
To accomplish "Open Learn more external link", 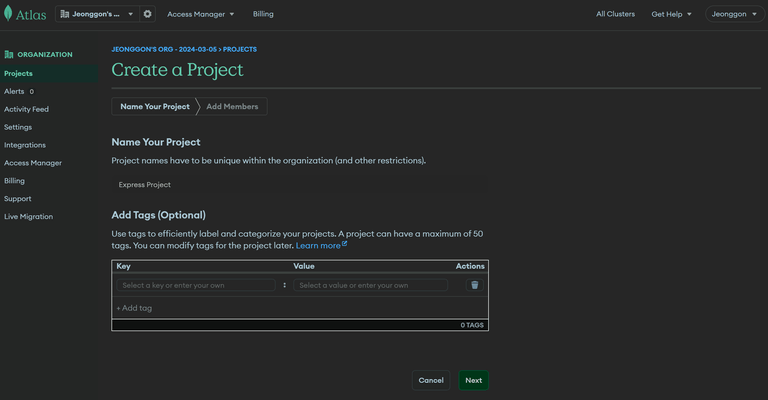I will (x=321, y=245).
